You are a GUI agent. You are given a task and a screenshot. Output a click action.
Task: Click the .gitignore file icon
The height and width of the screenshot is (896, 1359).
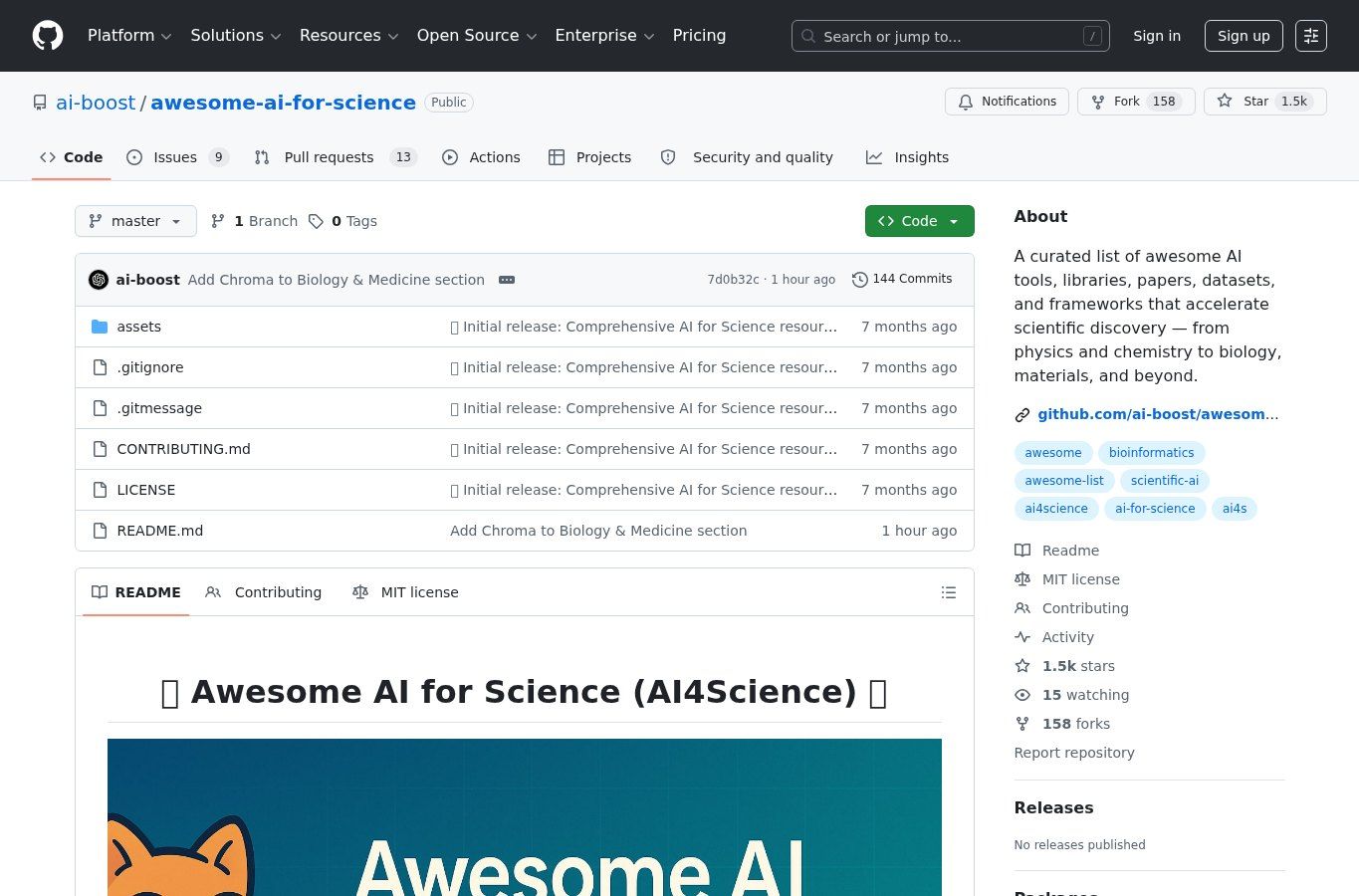point(100,367)
